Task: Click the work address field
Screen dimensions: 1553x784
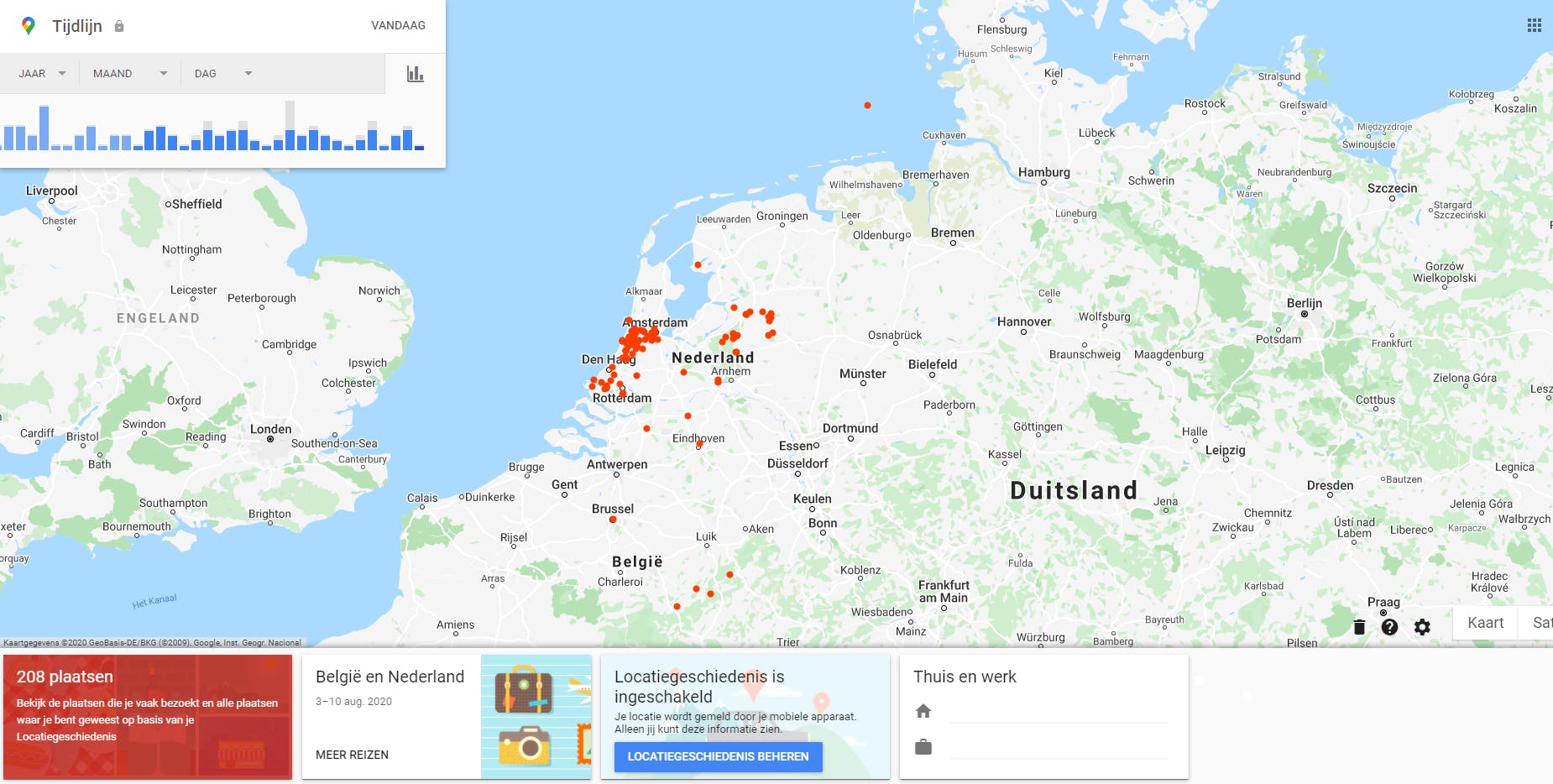Action: [1059, 747]
